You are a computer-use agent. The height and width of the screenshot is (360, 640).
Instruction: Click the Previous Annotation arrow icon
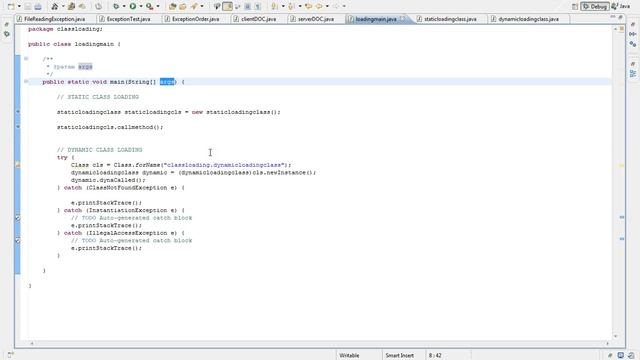pyautogui.click(x=292, y=6)
